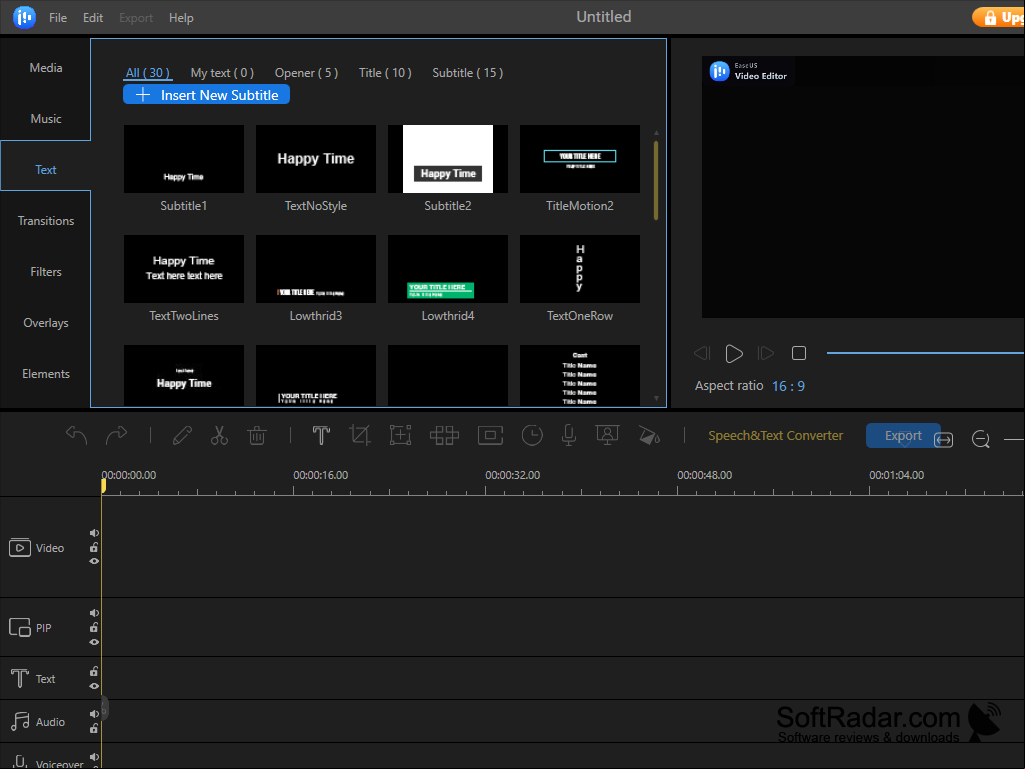The height and width of the screenshot is (769, 1025).
Task: Click the Duration clock icon
Action: (532, 436)
